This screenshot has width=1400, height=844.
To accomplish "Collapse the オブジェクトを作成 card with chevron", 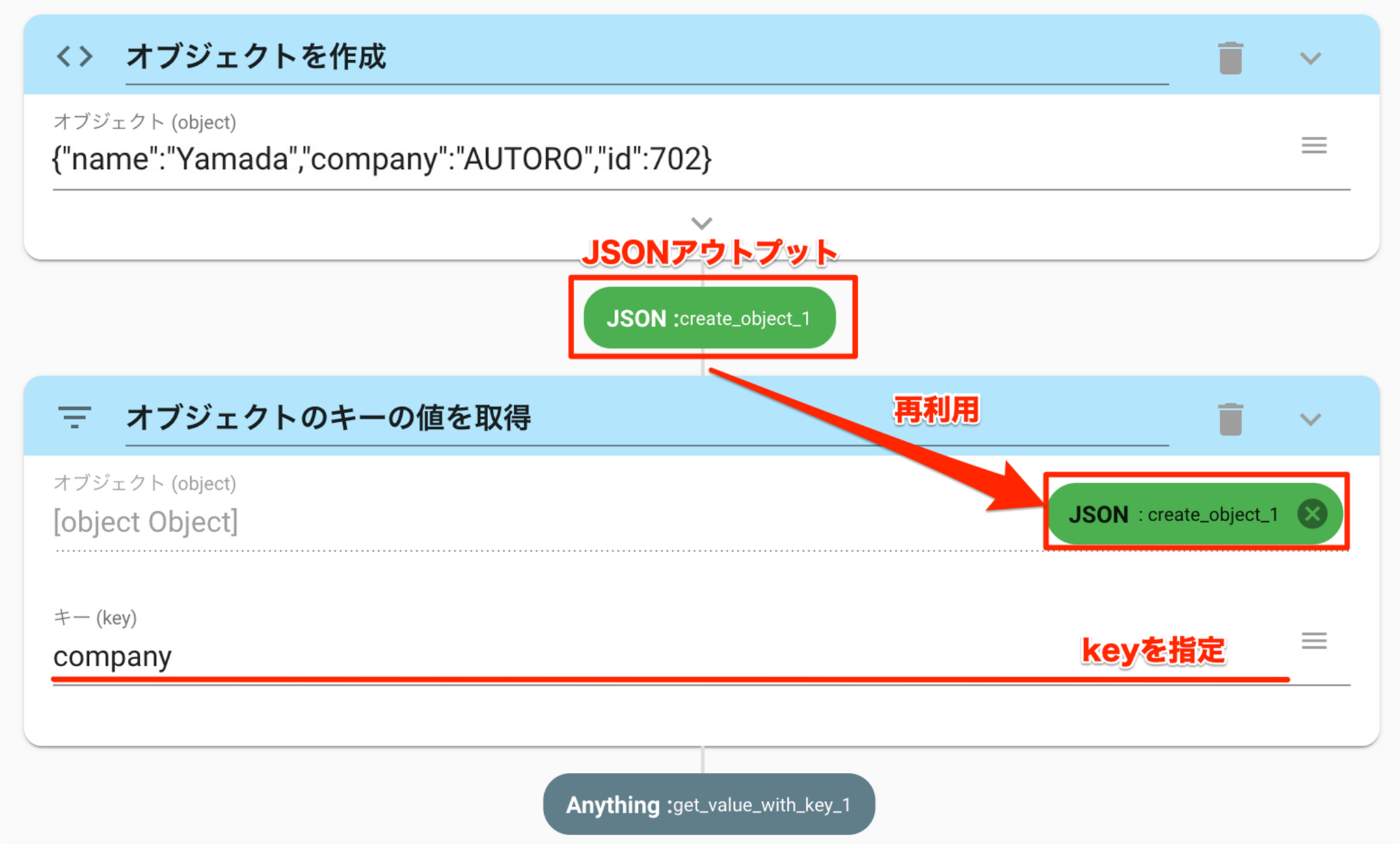I will click(1310, 58).
